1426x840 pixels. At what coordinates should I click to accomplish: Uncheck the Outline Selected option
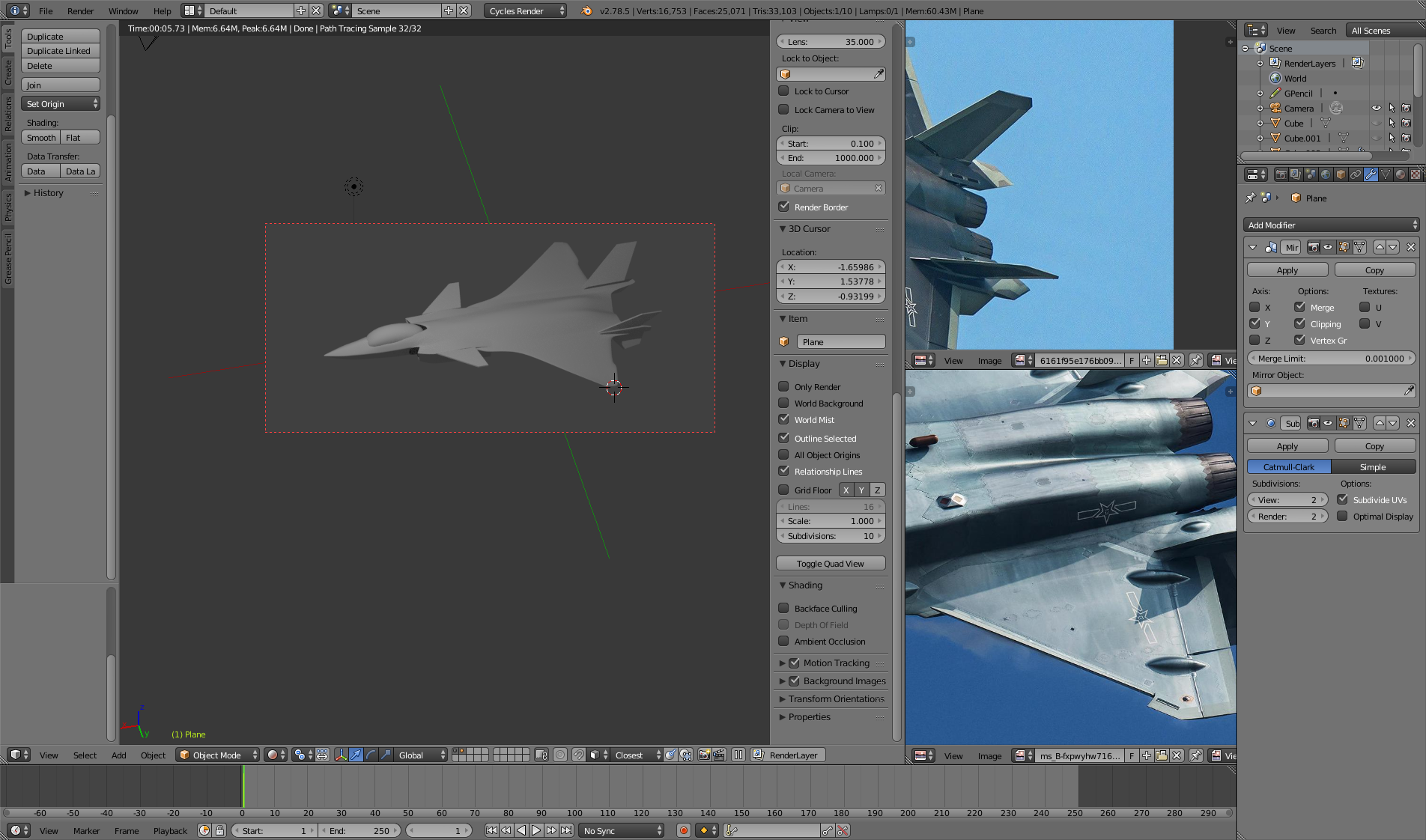[x=783, y=438]
